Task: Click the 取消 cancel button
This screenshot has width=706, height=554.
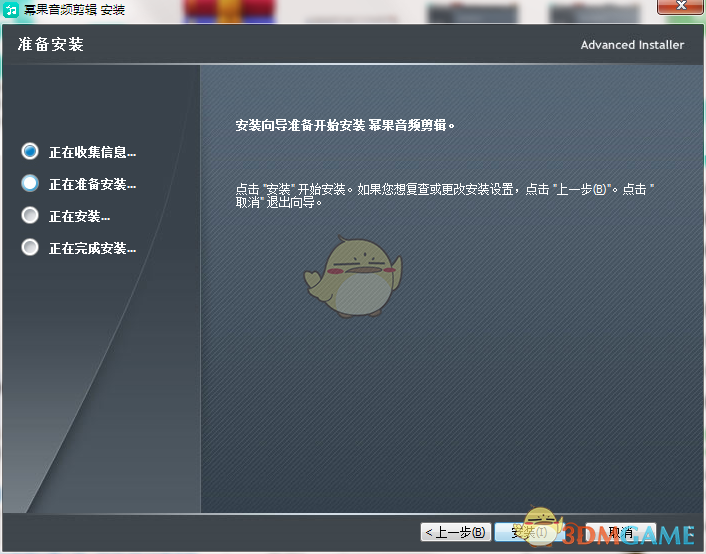Action: coord(621,532)
